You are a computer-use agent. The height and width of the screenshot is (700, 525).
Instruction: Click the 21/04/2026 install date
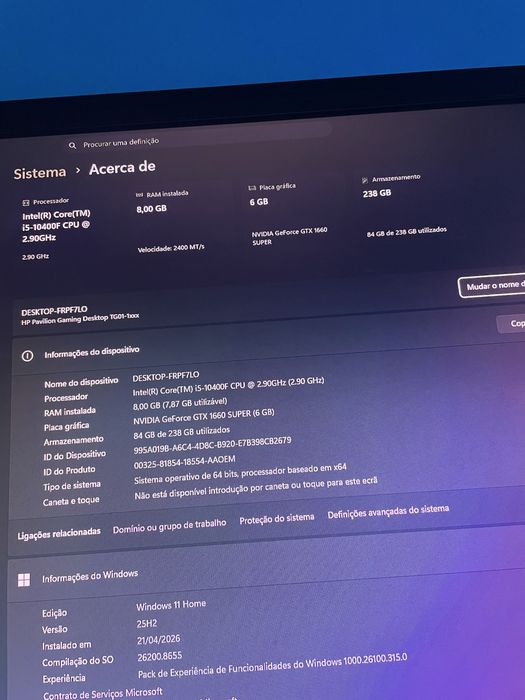pyautogui.click(x=158, y=640)
